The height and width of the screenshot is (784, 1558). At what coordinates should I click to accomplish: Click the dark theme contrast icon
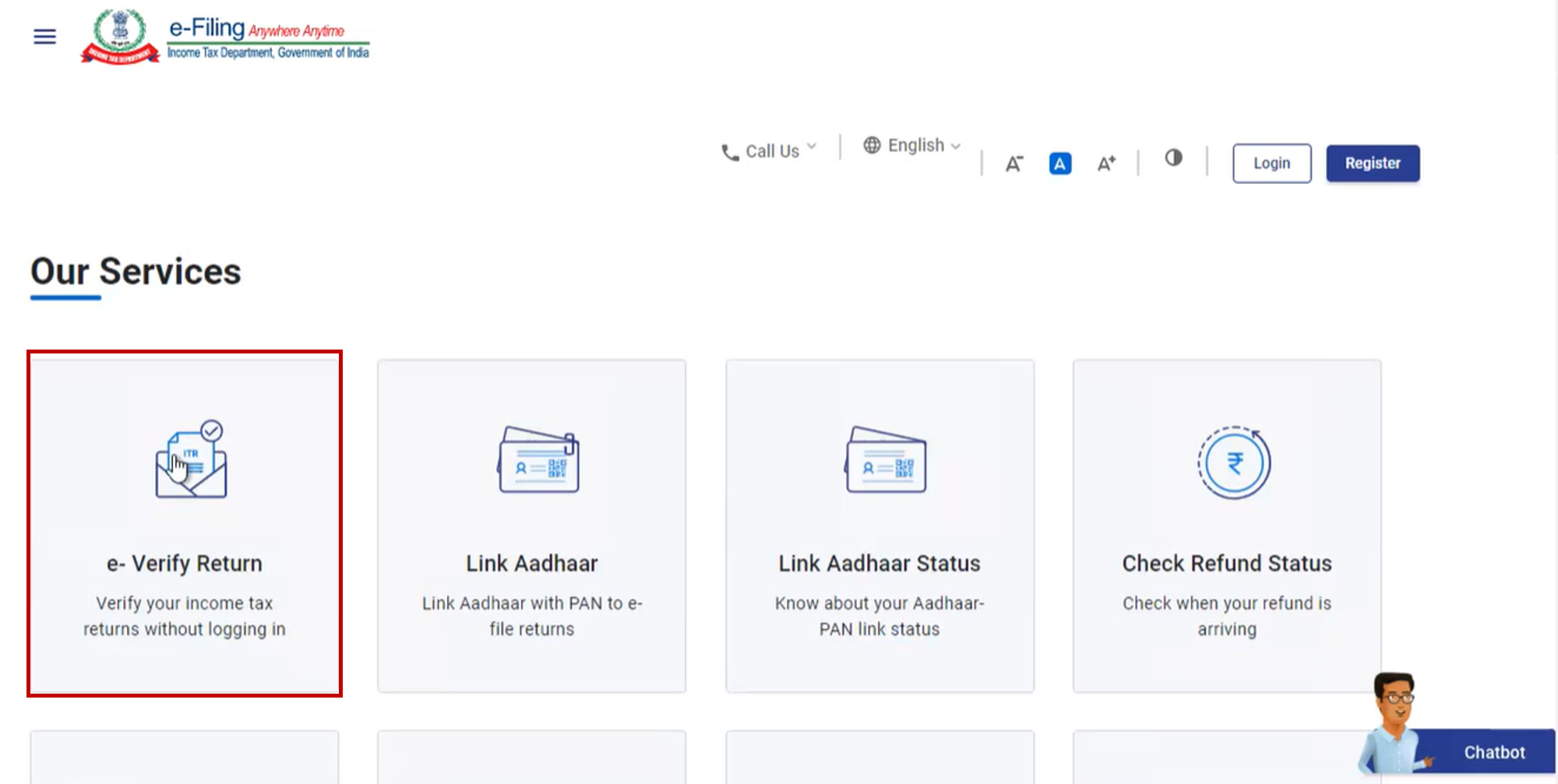(x=1172, y=158)
